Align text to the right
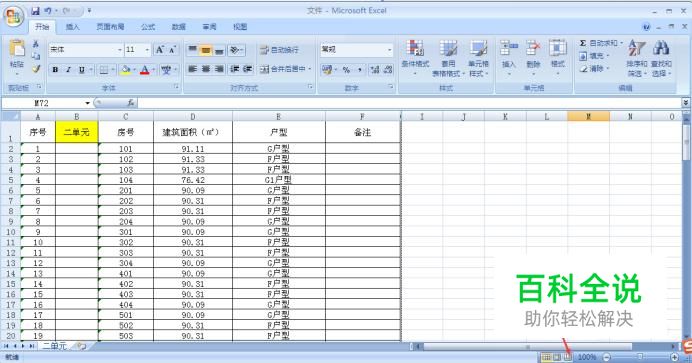 pos(219,69)
